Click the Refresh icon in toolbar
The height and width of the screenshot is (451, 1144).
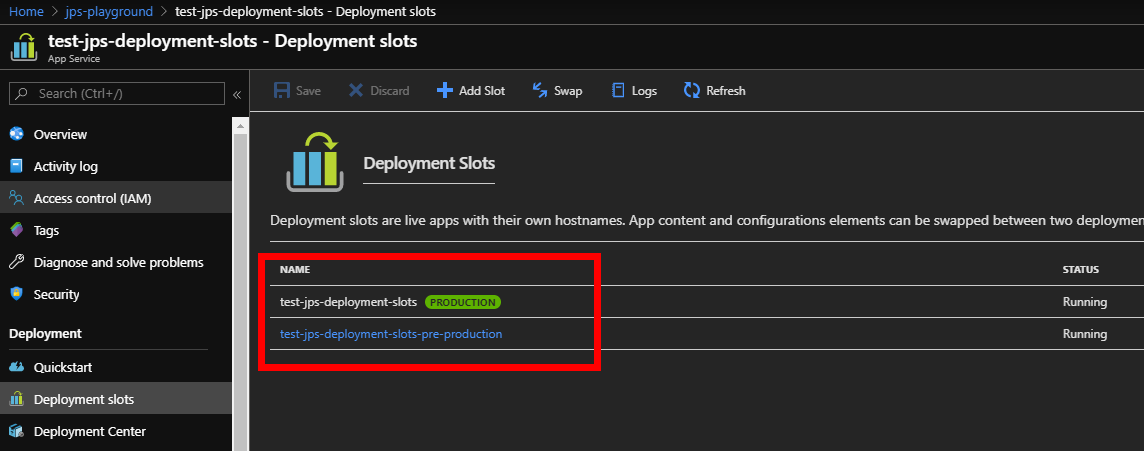pyautogui.click(x=692, y=91)
